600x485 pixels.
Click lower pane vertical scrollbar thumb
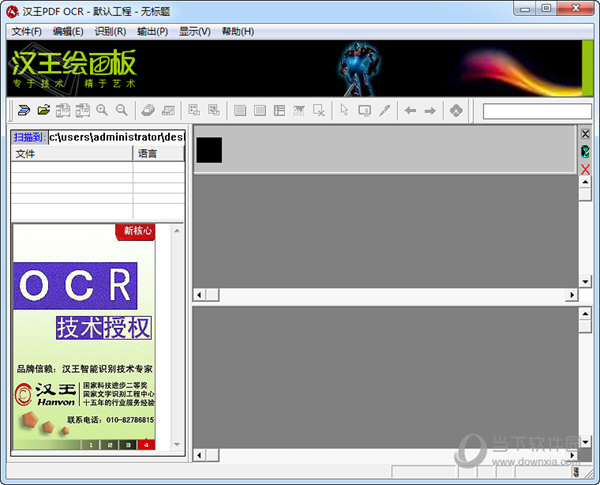point(585,326)
